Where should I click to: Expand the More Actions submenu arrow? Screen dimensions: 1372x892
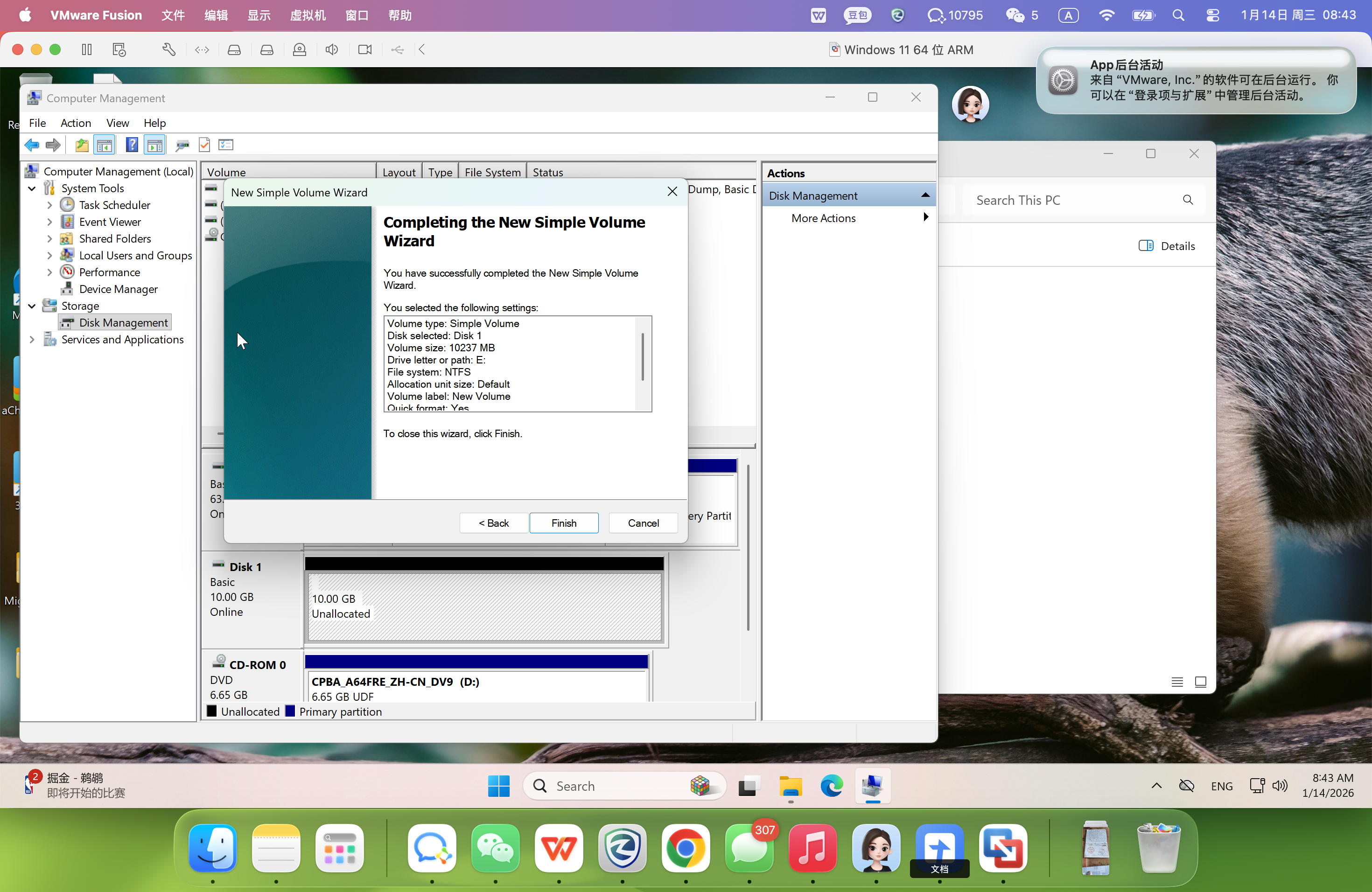pyautogui.click(x=926, y=217)
